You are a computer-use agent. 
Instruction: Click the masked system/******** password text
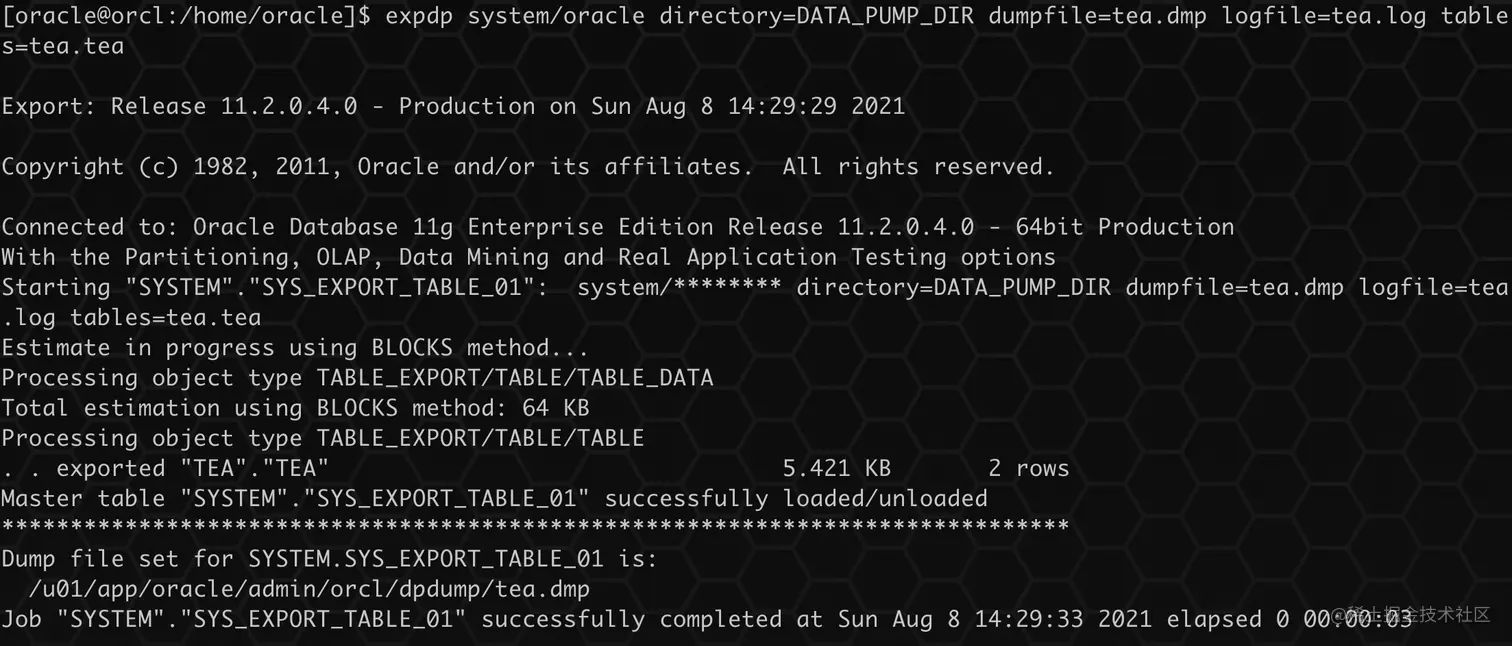coord(679,287)
